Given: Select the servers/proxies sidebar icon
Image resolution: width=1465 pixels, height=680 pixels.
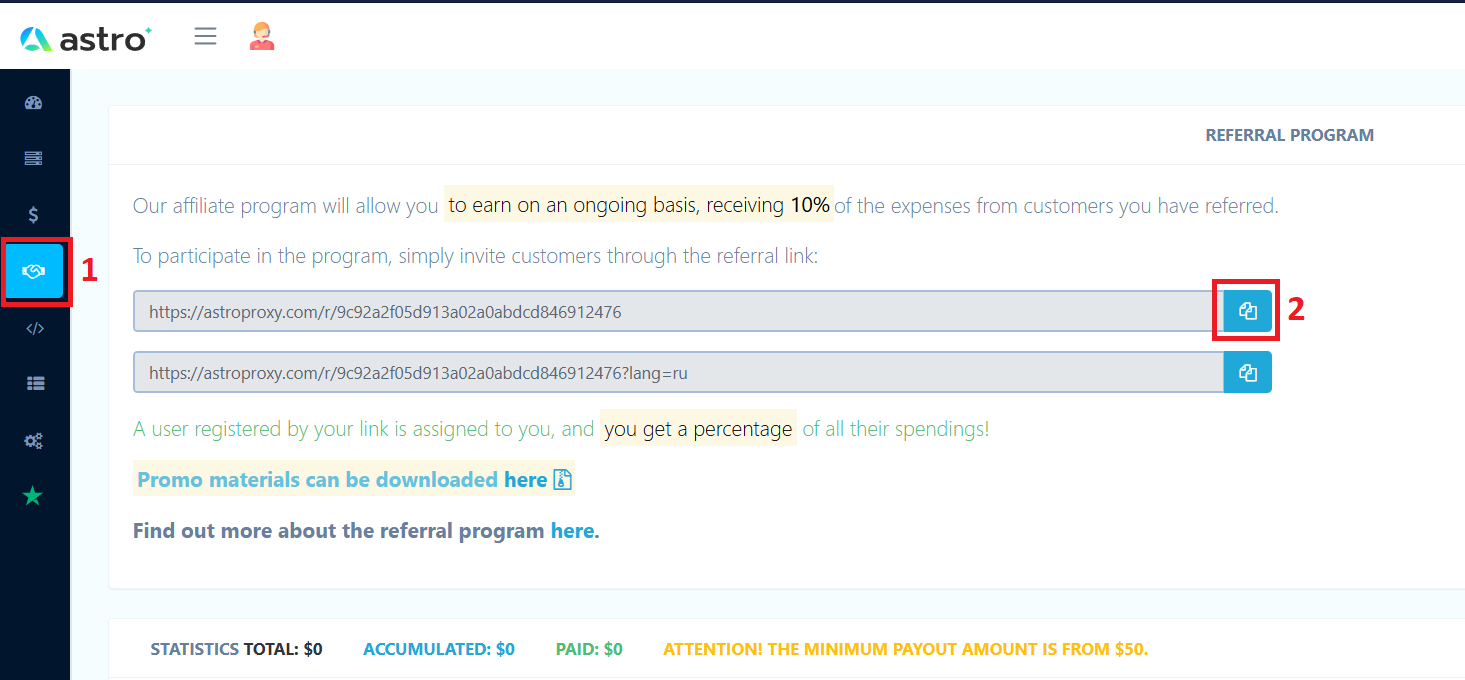Looking at the screenshot, I should (33, 158).
